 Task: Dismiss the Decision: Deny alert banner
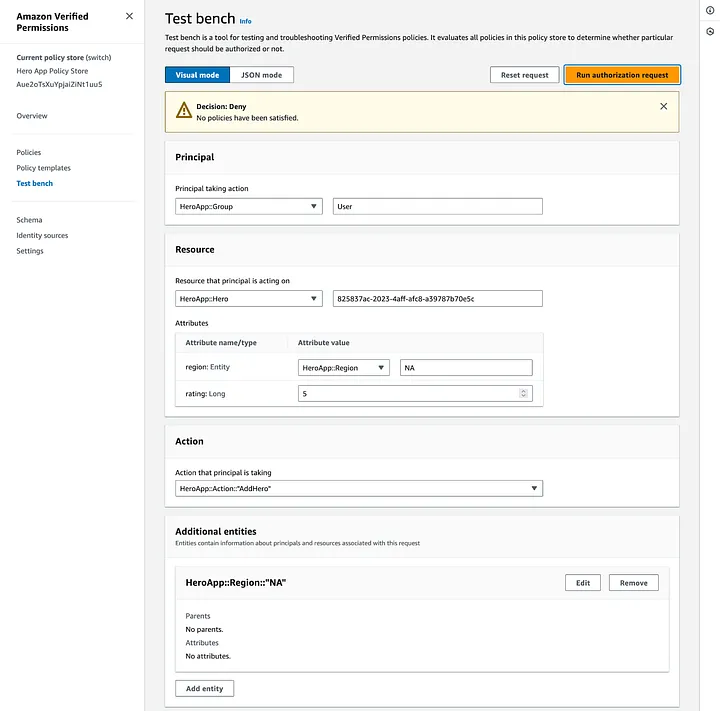tap(664, 106)
